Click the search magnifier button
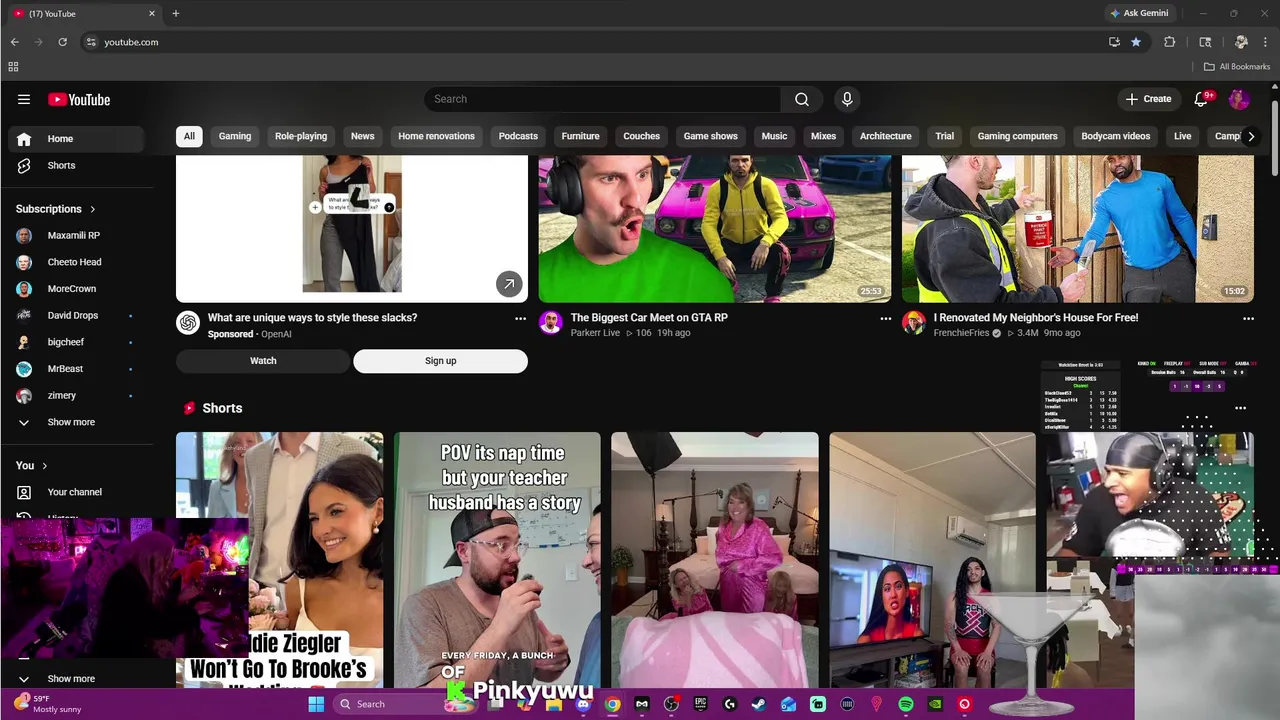This screenshot has height=720, width=1280. click(802, 99)
